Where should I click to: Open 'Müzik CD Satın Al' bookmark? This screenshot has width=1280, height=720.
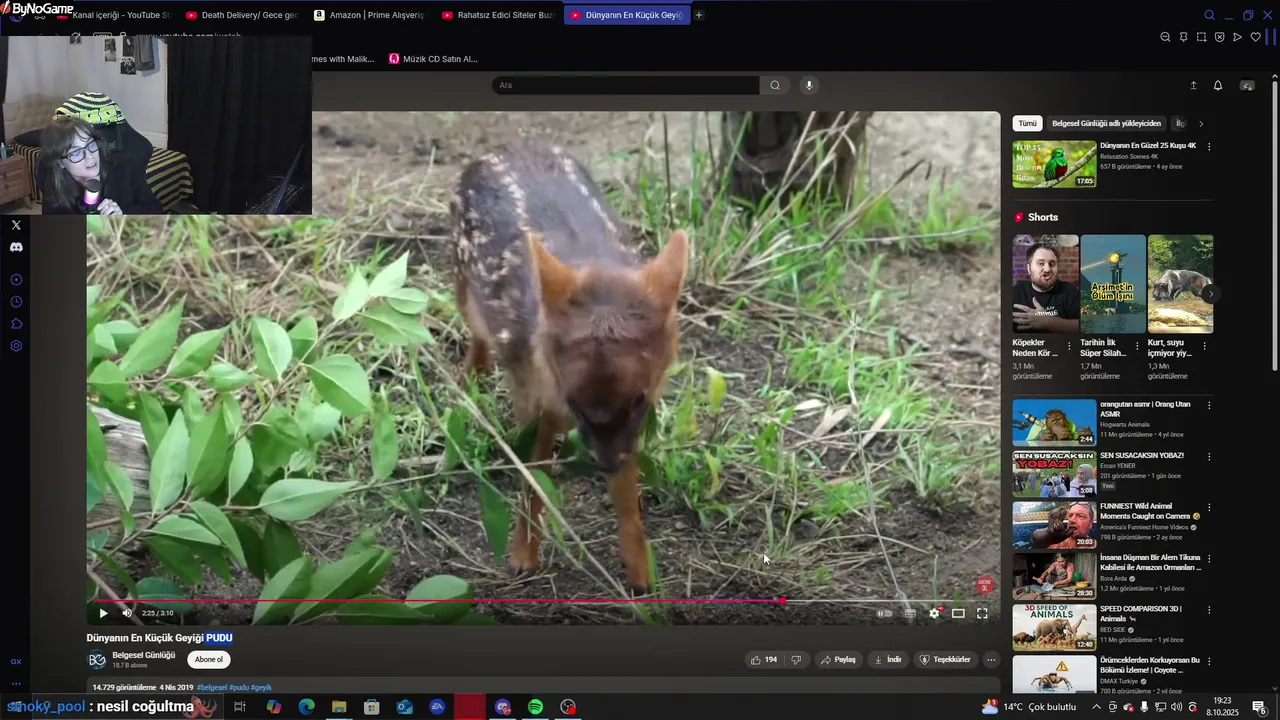433,59
